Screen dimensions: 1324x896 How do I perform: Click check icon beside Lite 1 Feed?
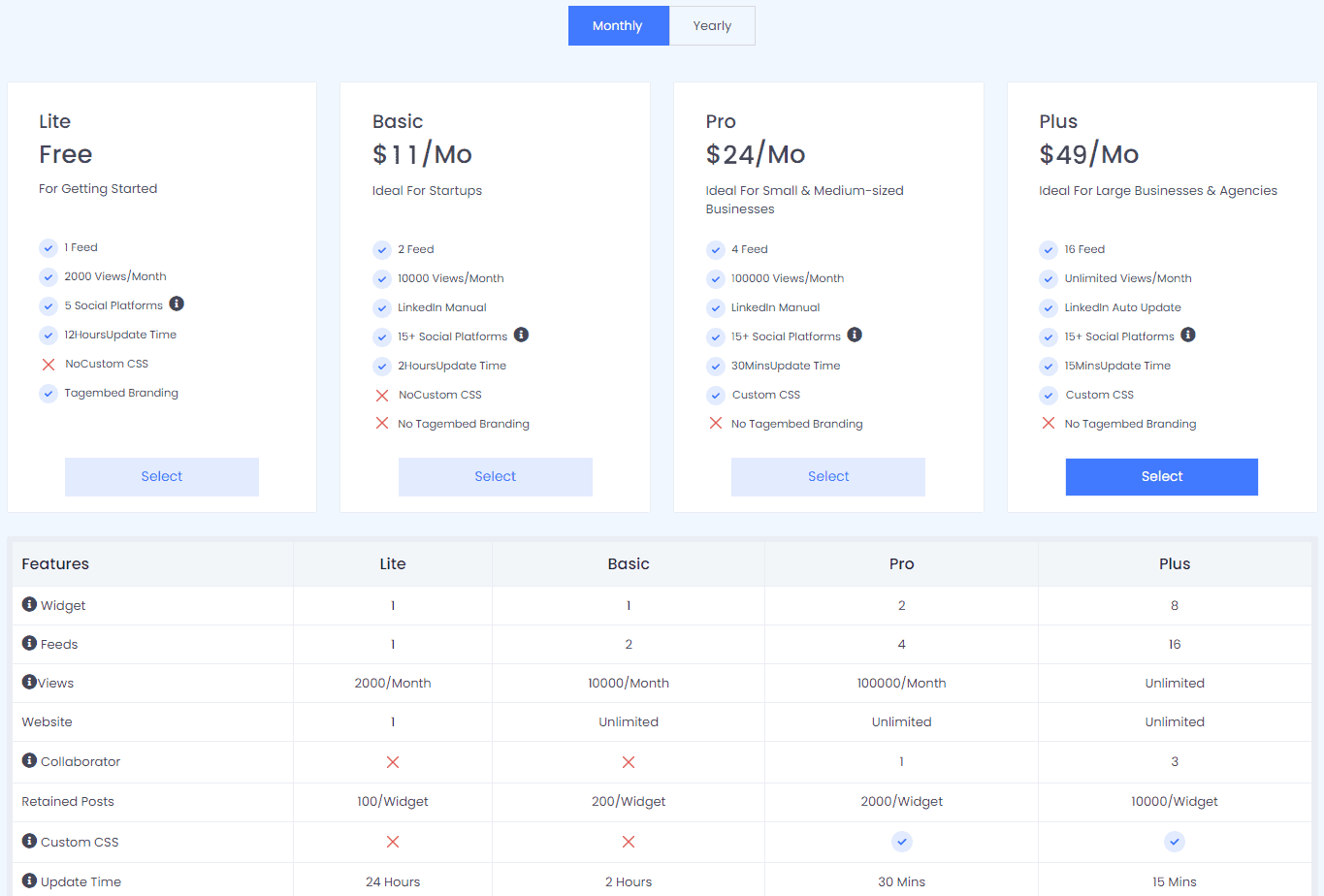point(48,248)
